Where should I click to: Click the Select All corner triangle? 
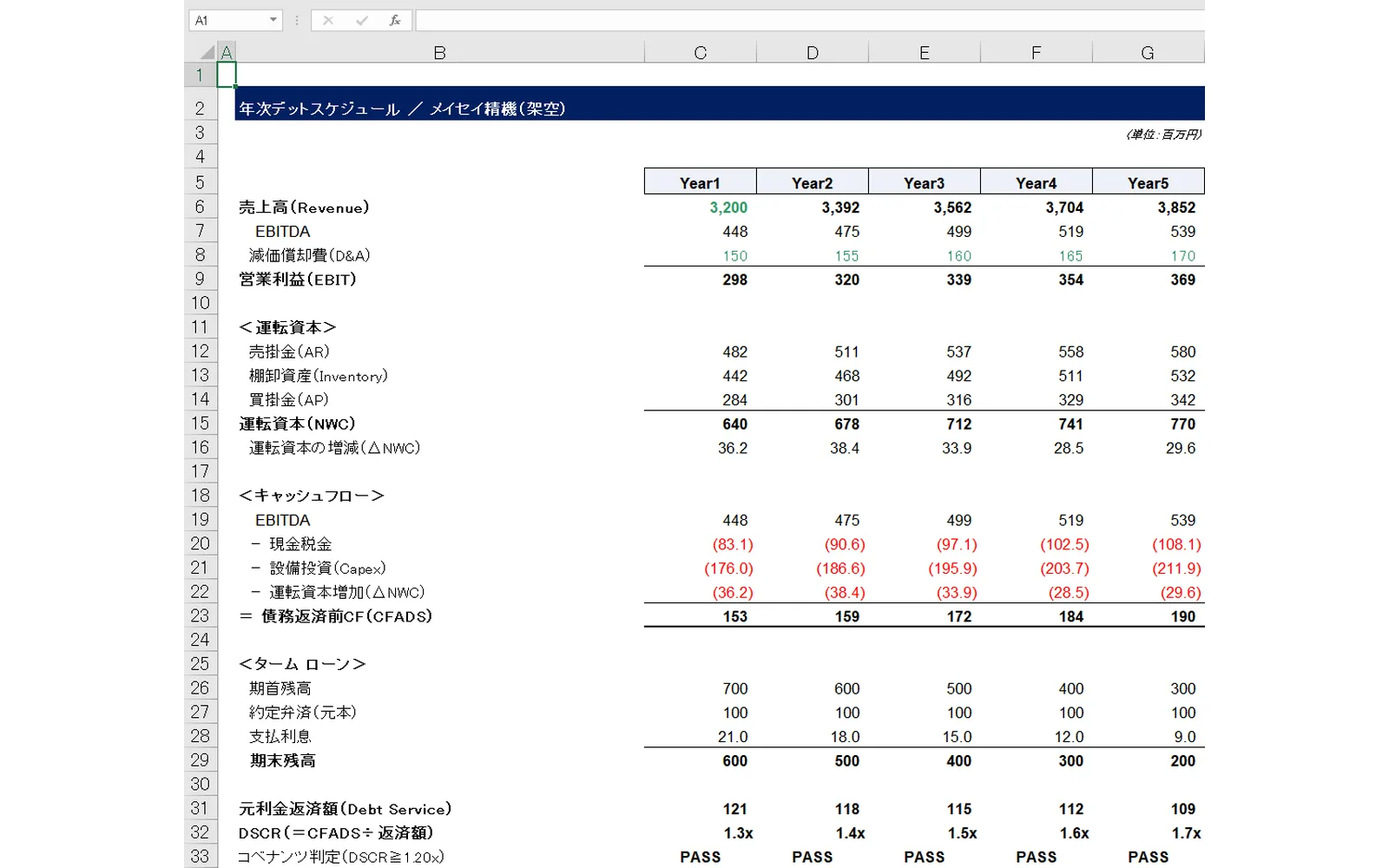coord(207,52)
